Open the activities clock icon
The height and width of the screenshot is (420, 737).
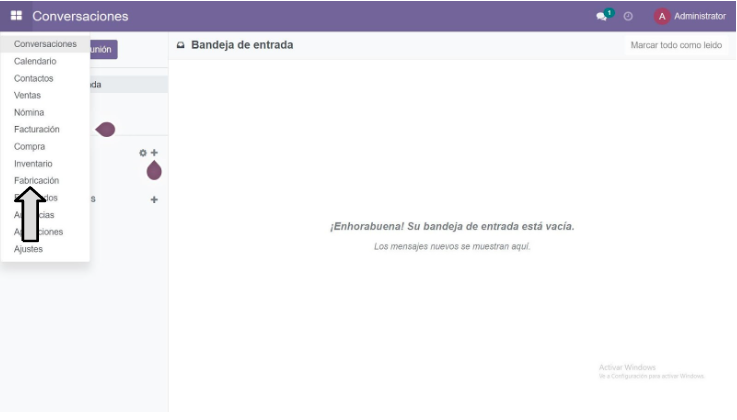[x=628, y=16]
